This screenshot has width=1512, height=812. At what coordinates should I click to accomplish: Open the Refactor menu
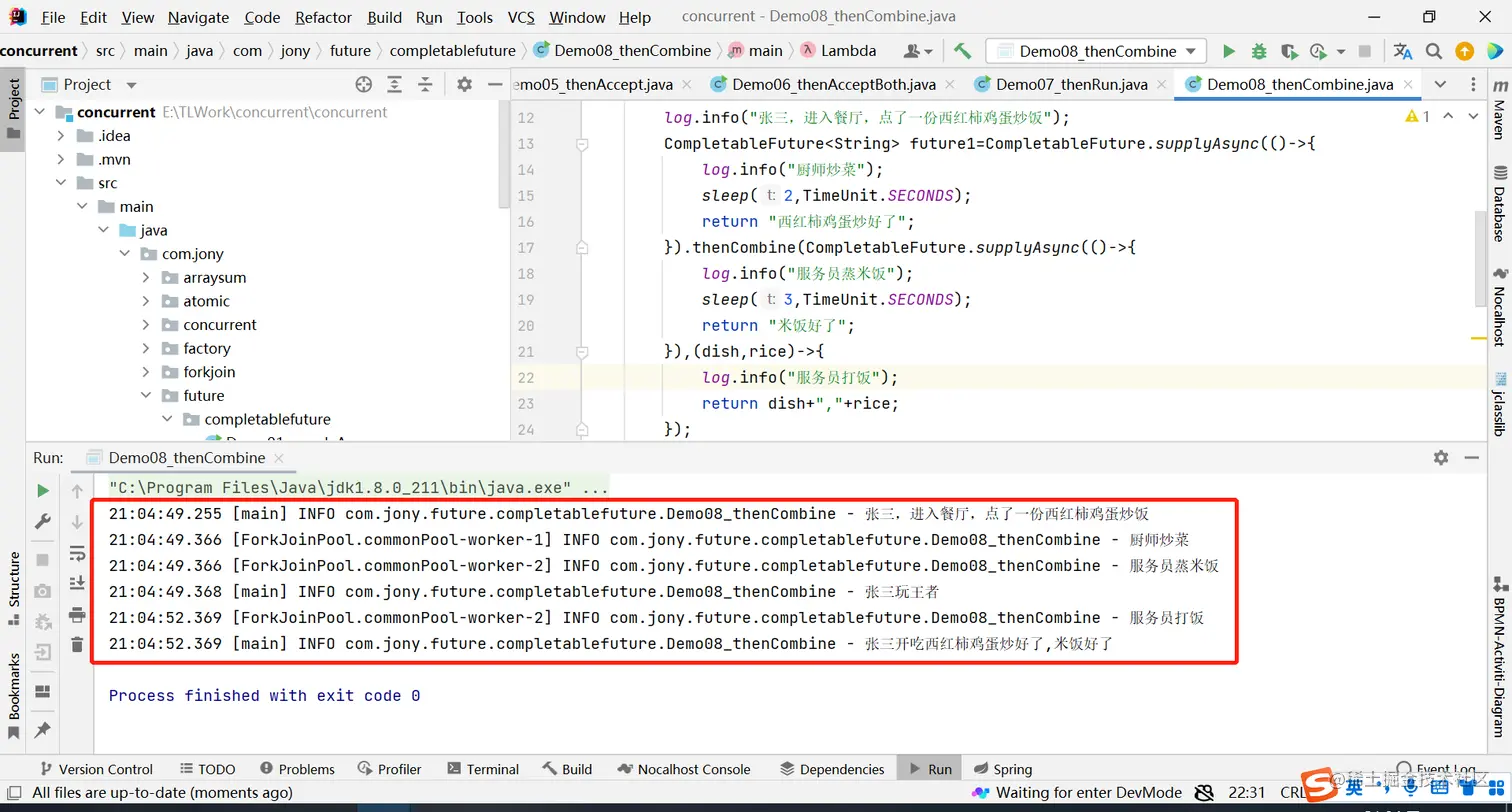click(x=324, y=17)
